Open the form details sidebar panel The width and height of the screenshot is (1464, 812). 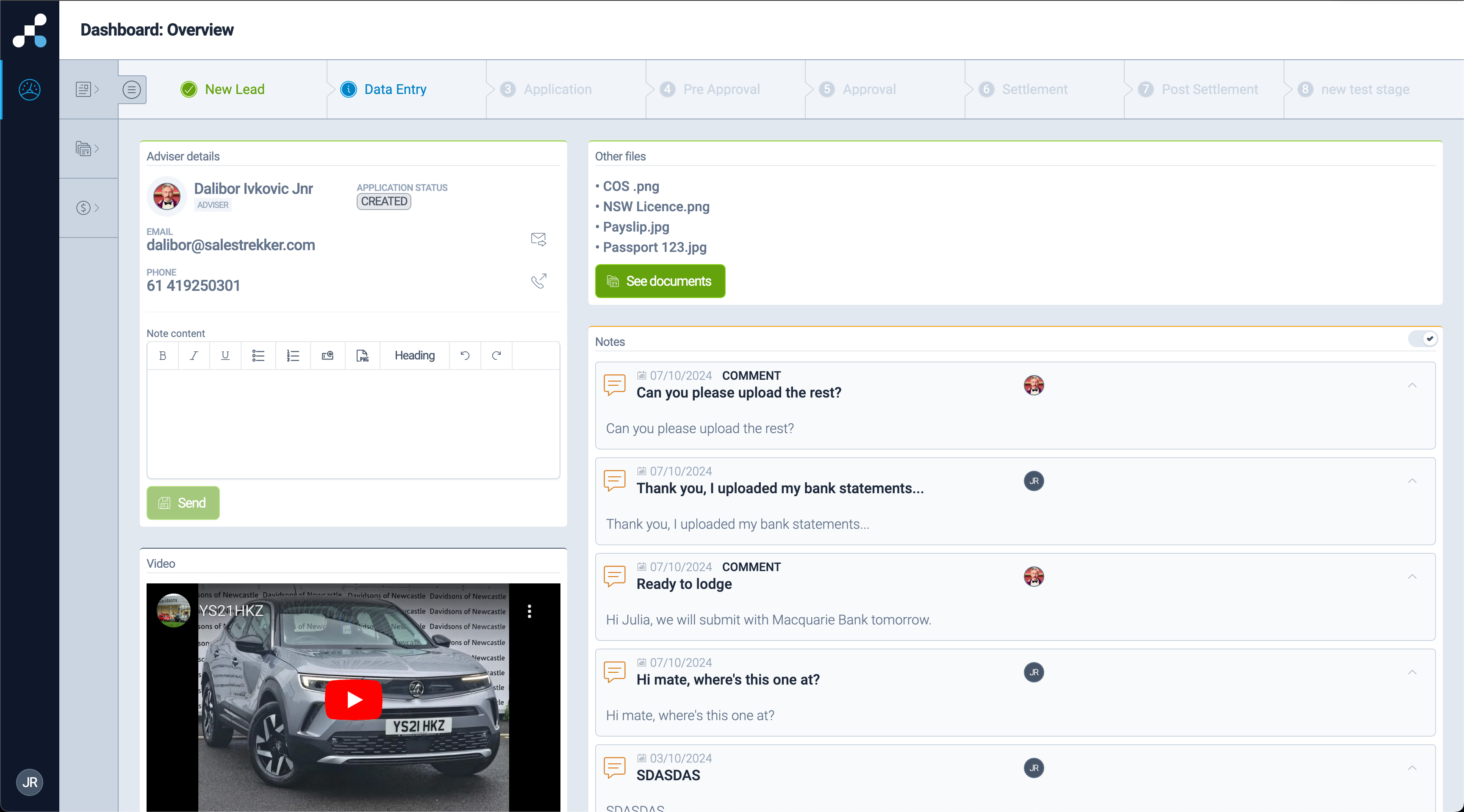tap(88, 89)
